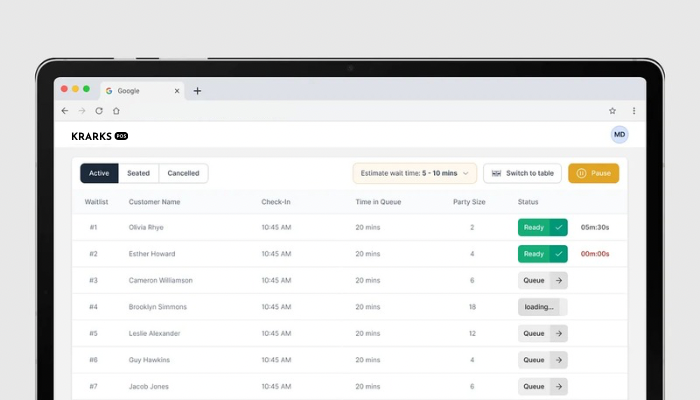Click waitlist number #4

93,307
